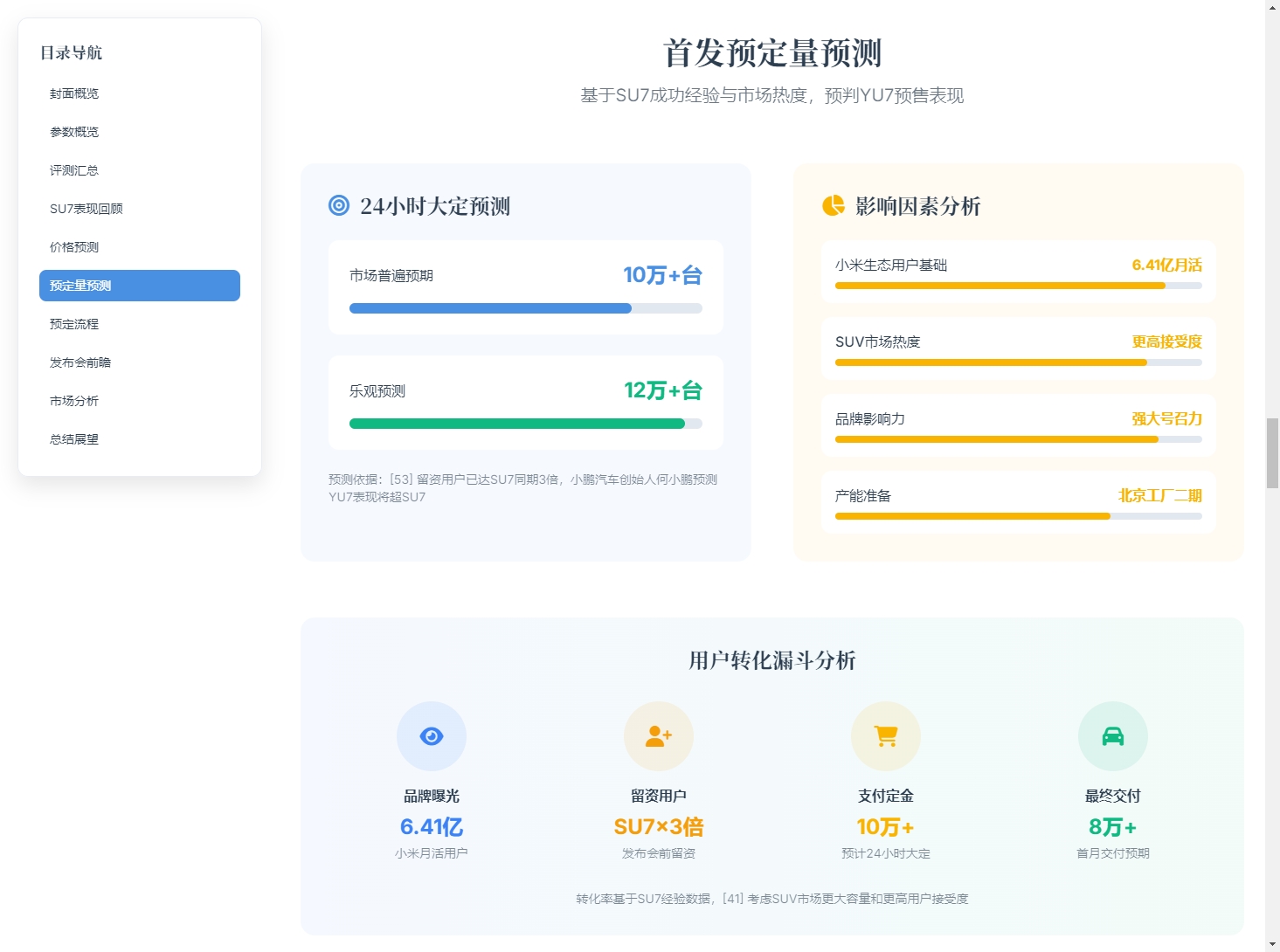Click the 产能准备 progress bar
The image size is (1280, 952).
[1019, 516]
